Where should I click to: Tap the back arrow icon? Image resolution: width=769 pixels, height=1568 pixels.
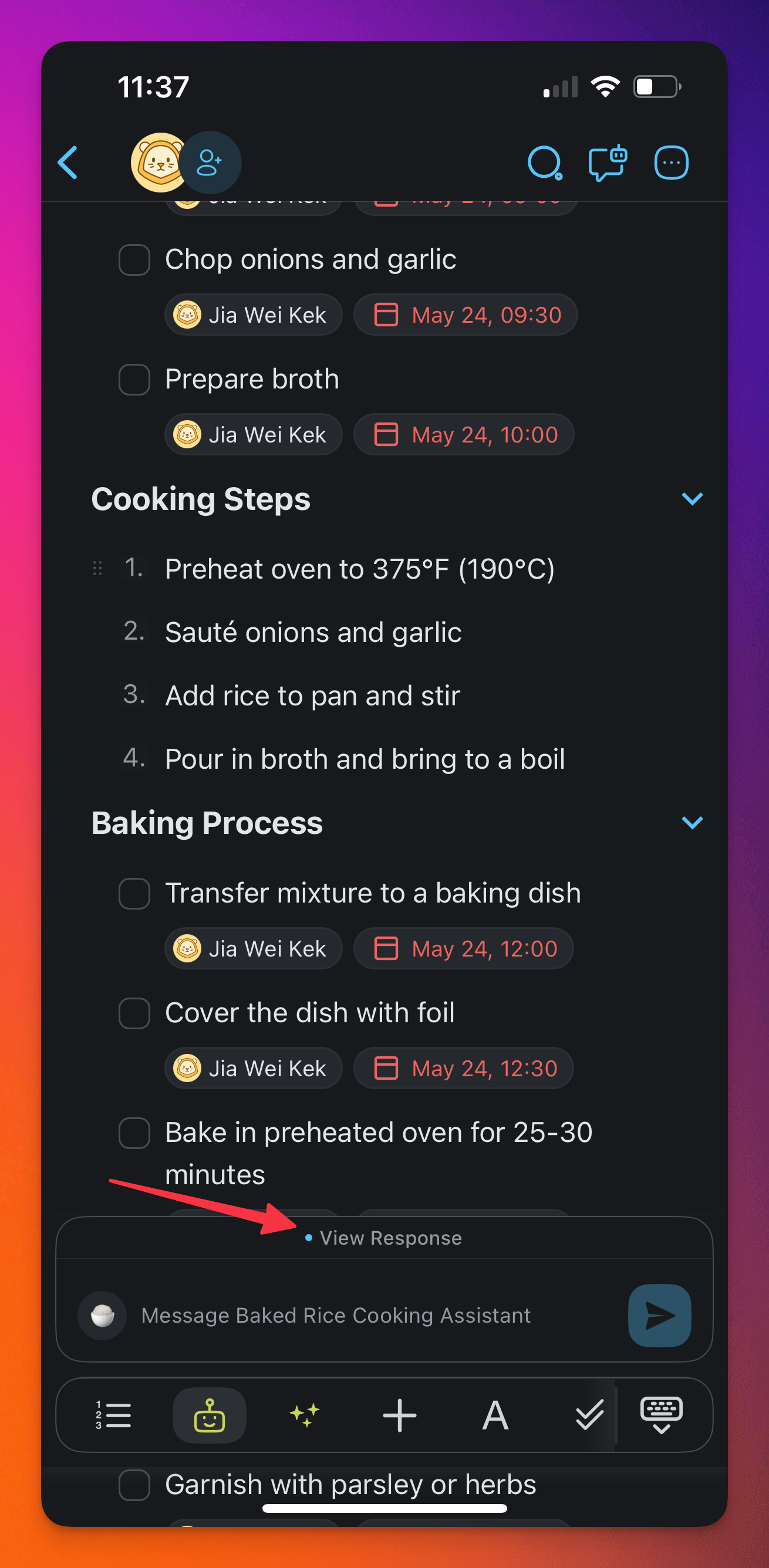click(68, 163)
